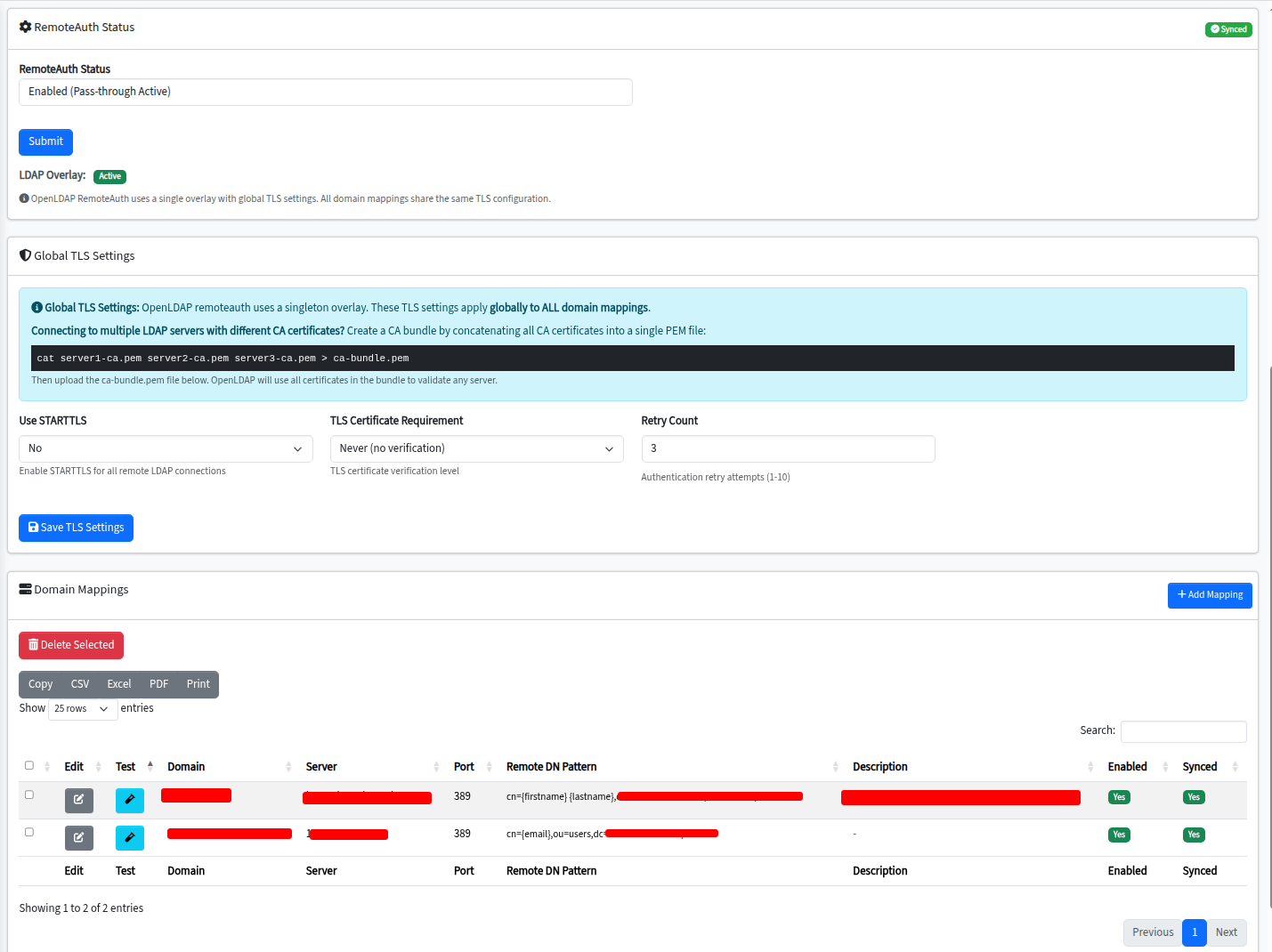Click Synced Yes badge in firstname mapping row
Viewport: 1272px width, 952px height.
tap(1194, 797)
